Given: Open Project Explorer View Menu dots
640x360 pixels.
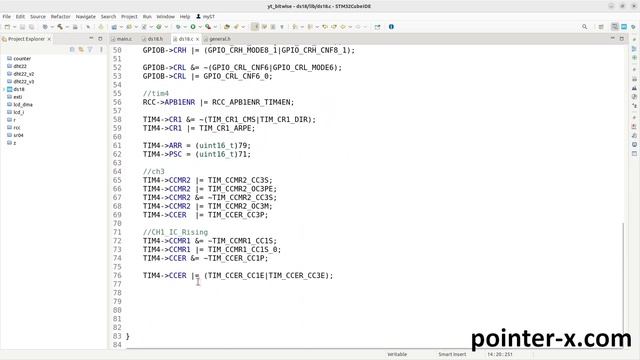Looking at the screenshot, I should pos(101,49).
